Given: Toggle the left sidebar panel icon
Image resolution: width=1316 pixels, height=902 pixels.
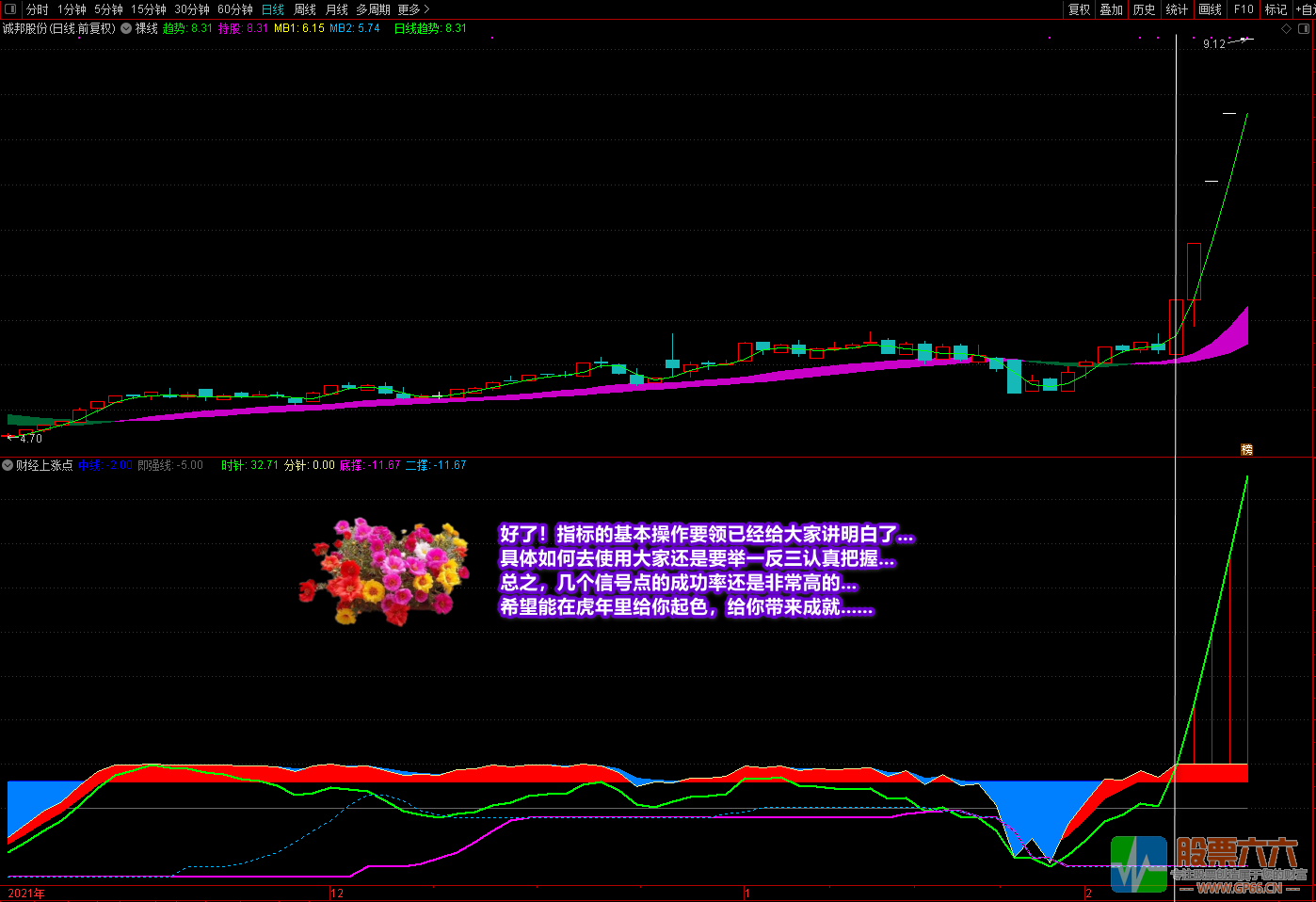Looking at the screenshot, I should tap(10, 9).
